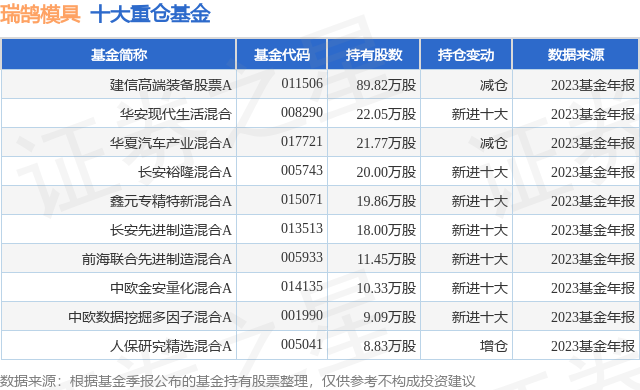Image resolution: width=640 pixels, height=390 pixels.
Task: Click fund code 005041
Action: (x=302, y=344)
